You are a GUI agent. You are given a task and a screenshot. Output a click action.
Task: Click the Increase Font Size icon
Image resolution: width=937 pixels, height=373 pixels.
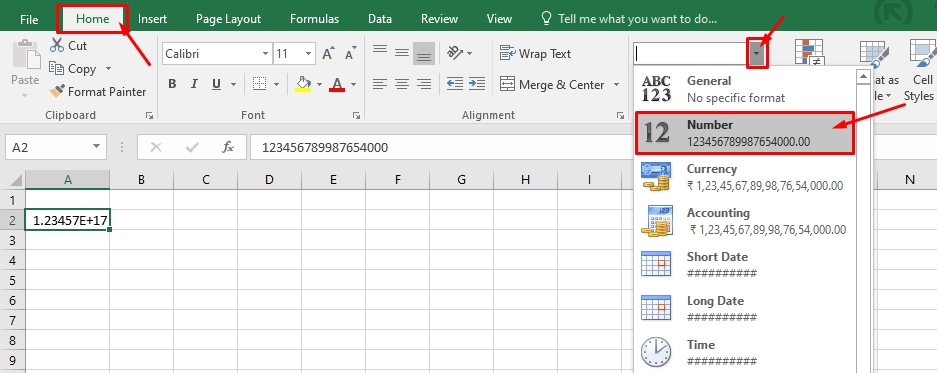tap(328, 53)
